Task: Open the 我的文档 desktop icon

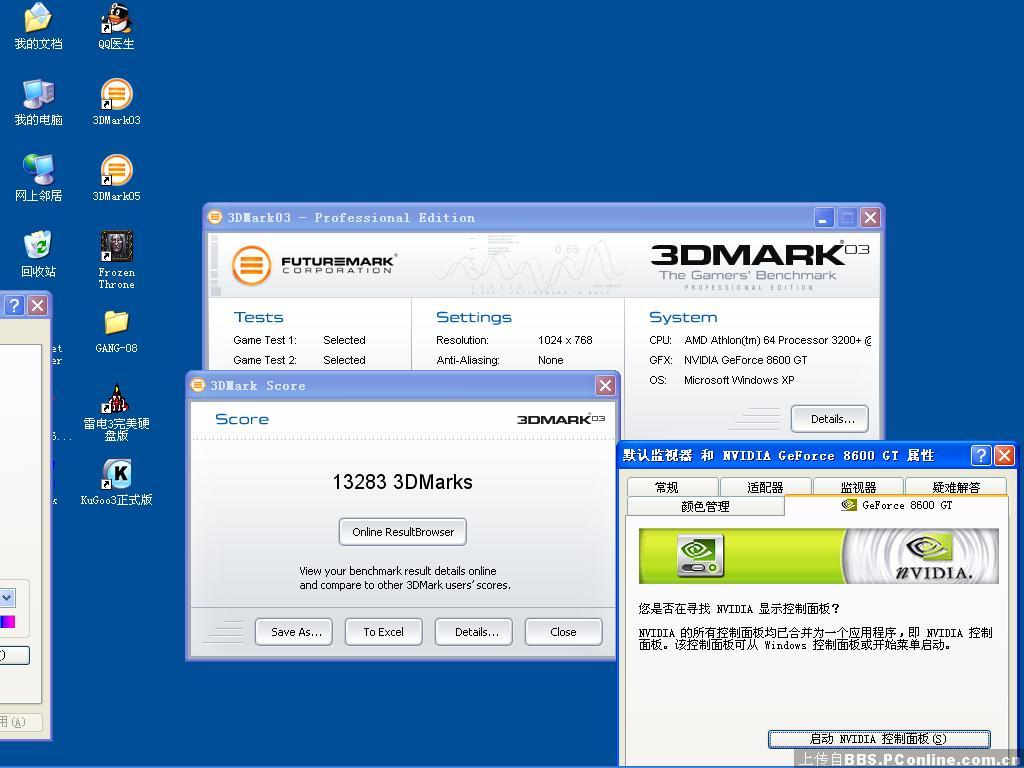Action: tap(38, 26)
